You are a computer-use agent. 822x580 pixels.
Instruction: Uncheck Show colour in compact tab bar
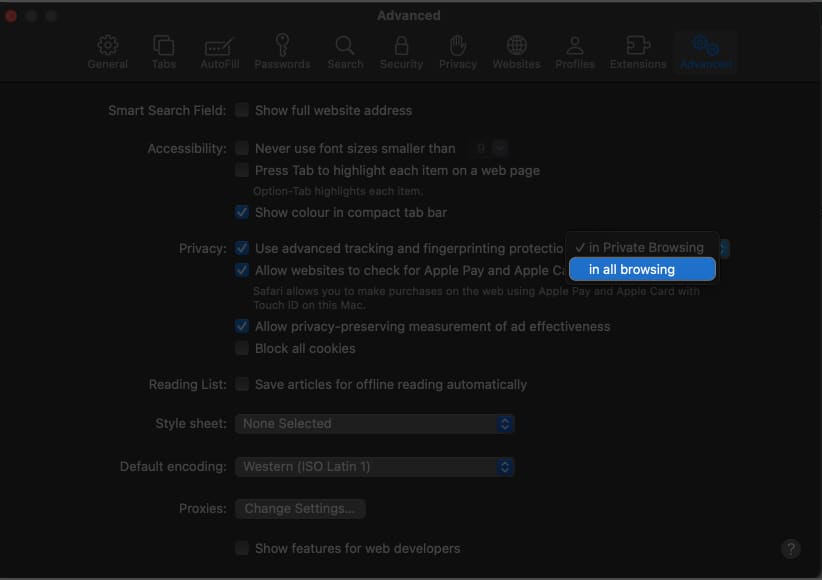[x=242, y=212]
